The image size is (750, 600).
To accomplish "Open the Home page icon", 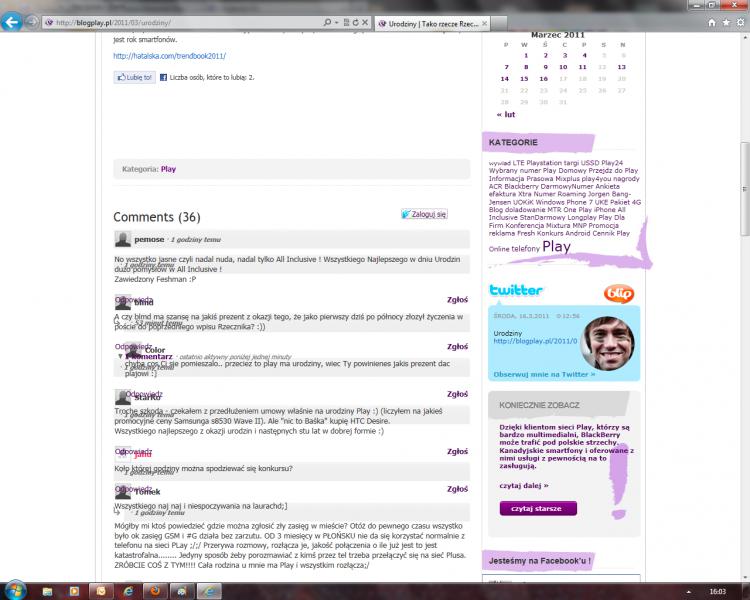I will tap(712, 22).
